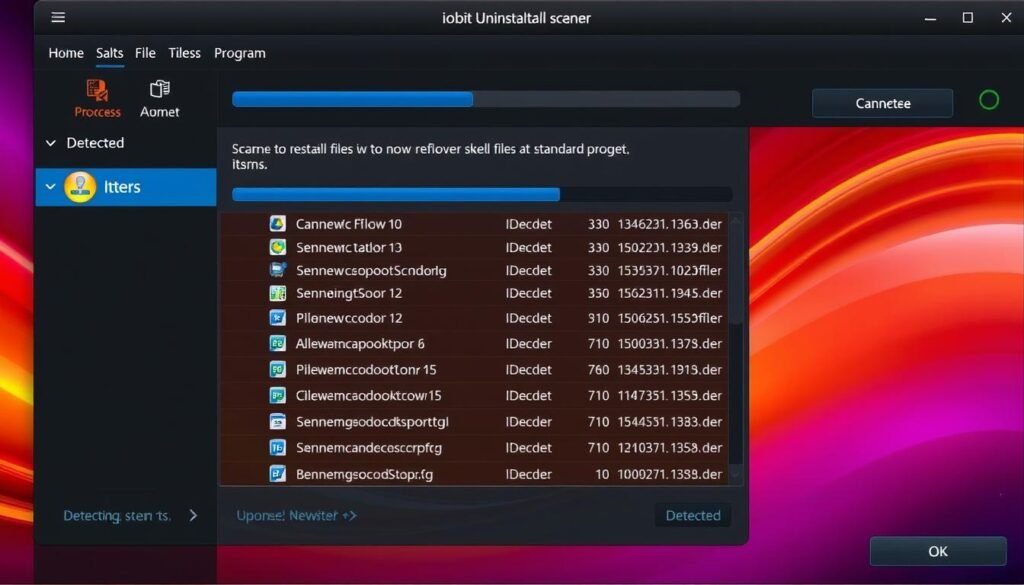Select the row Allewamcapooktpor 6
Screen dimensions: 1024x585
(x=474, y=343)
